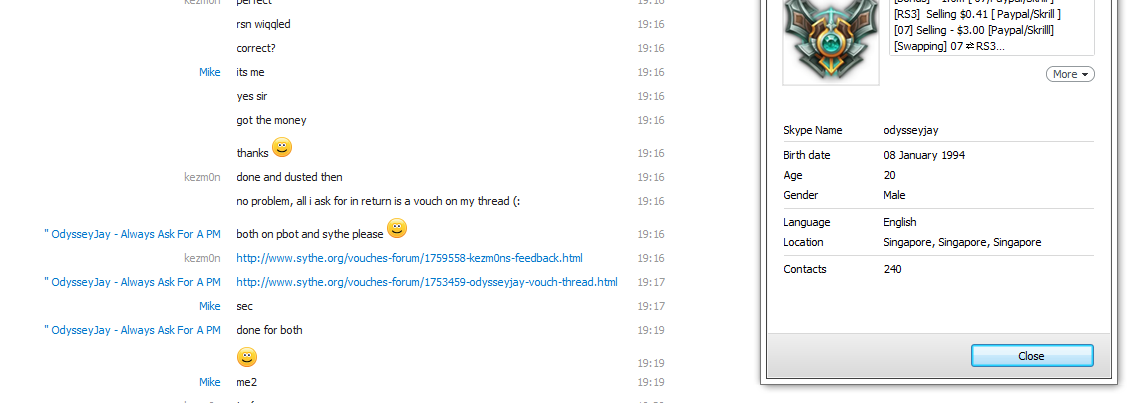Select the Location value Singapore, Singapore, Singapore
The width and height of the screenshot is (1135, 403).
click(x=962, y=242)
